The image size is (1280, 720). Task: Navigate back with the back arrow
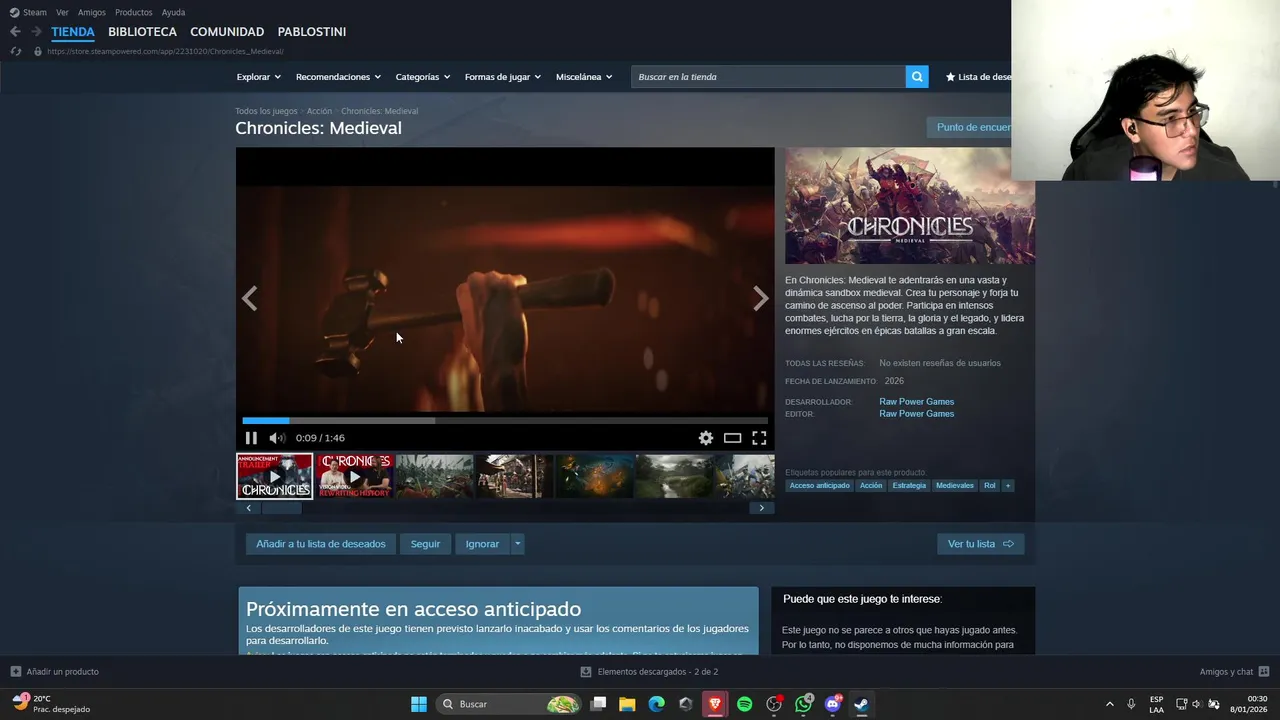[15, 32]
